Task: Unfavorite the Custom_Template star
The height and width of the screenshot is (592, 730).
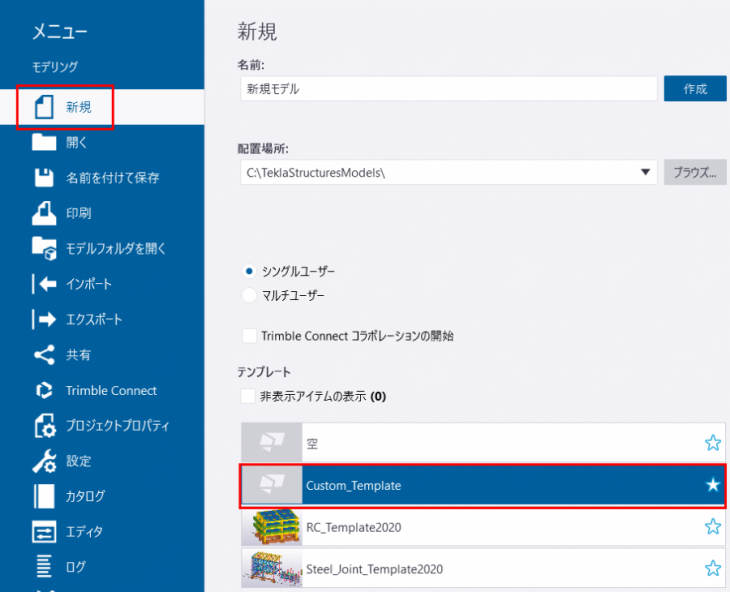Action: pos(713,485)
